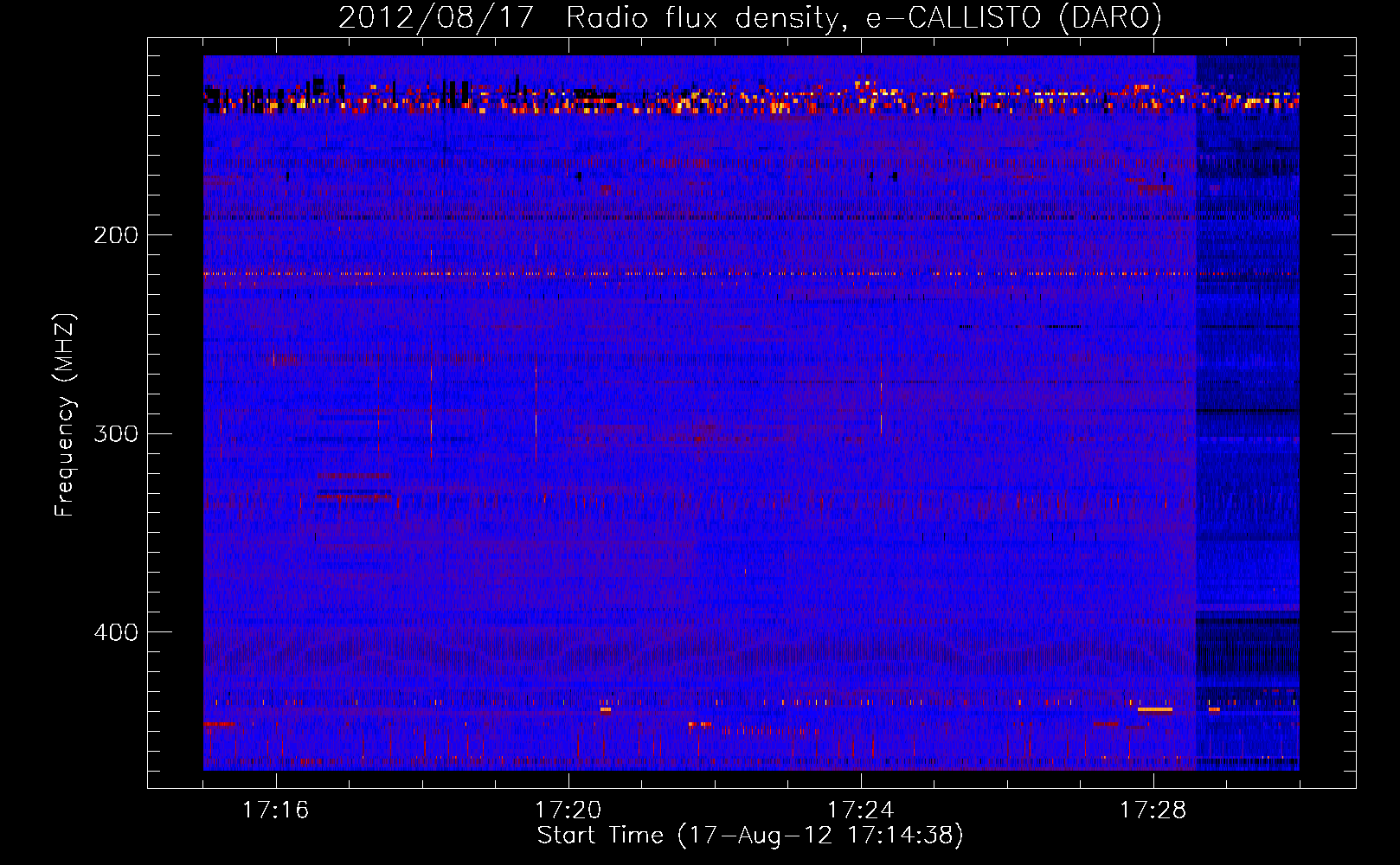
Task: Click the '400' frequency tick label
Action: click(115, 632)
